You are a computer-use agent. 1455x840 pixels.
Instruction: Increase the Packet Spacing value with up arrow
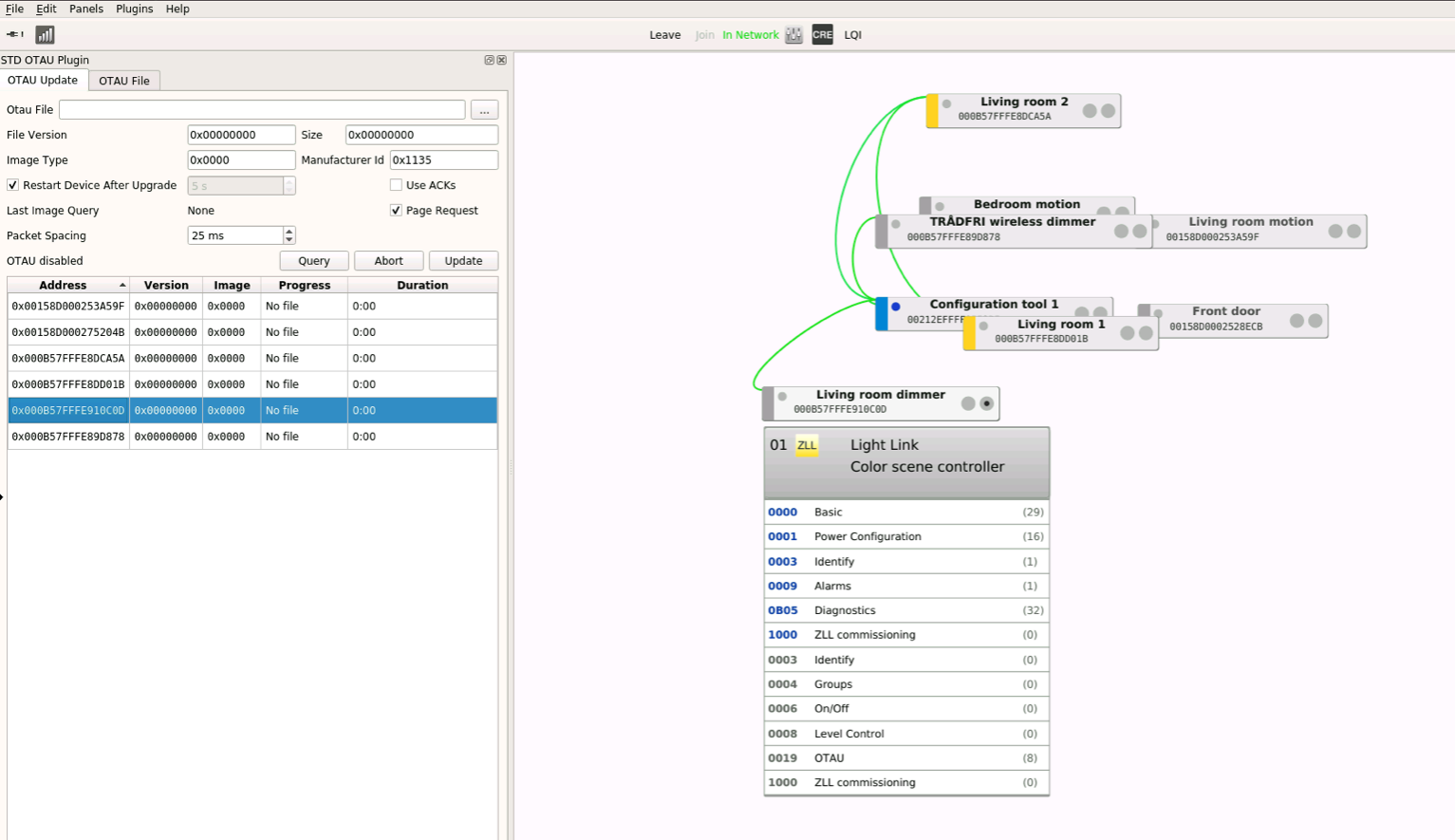(289, 231)
